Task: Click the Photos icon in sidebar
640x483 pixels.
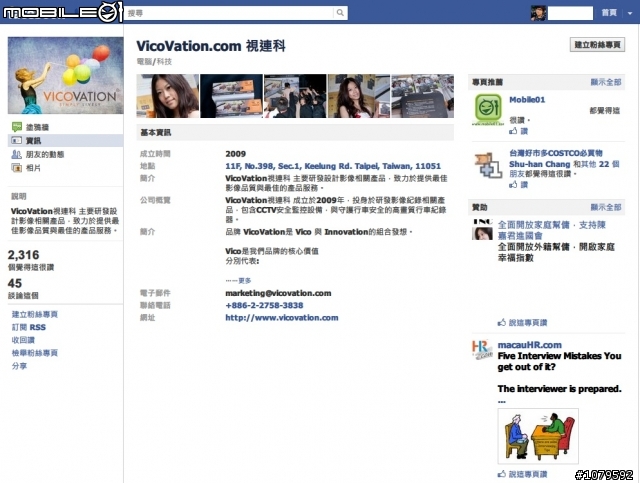Action: [17, 168]
